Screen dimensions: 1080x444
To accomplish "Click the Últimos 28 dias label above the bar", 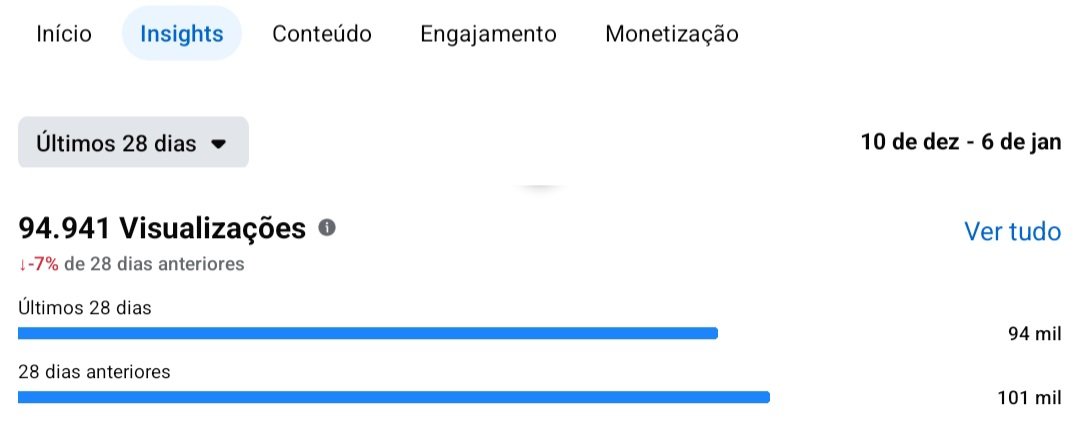I will (85, 308).
